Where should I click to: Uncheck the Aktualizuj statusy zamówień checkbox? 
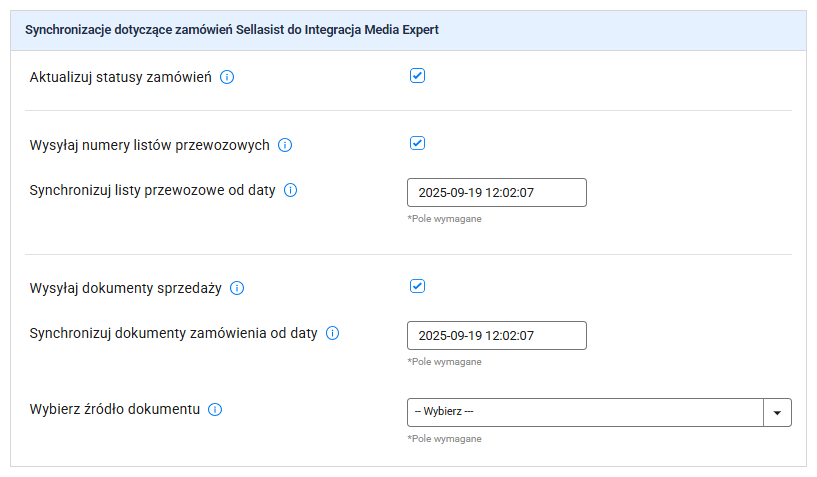[417, 76]
